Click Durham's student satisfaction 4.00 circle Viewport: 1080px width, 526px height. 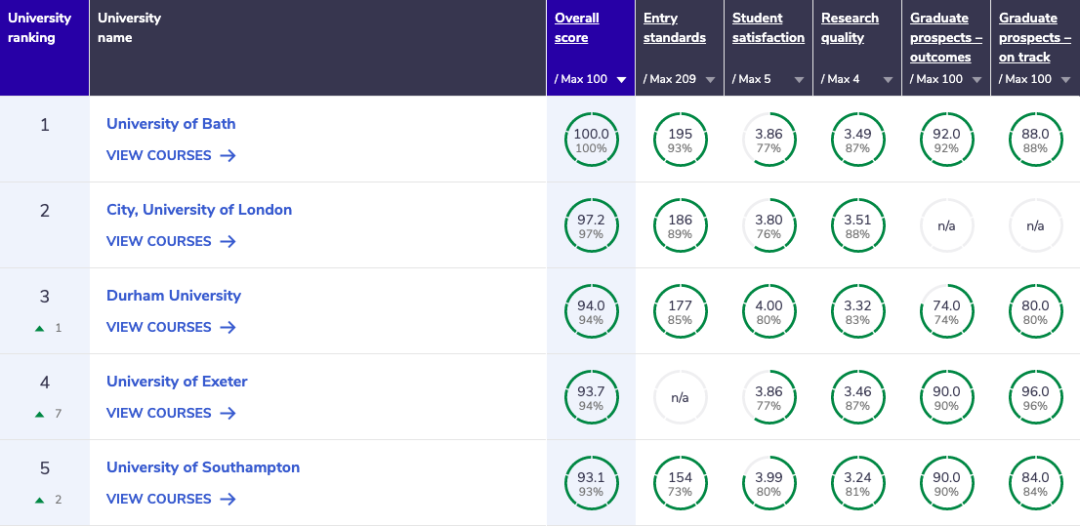[769, 311]
